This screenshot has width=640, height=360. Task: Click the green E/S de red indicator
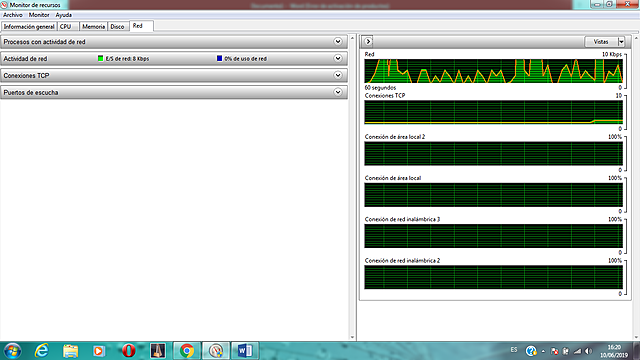click(100, 58)
